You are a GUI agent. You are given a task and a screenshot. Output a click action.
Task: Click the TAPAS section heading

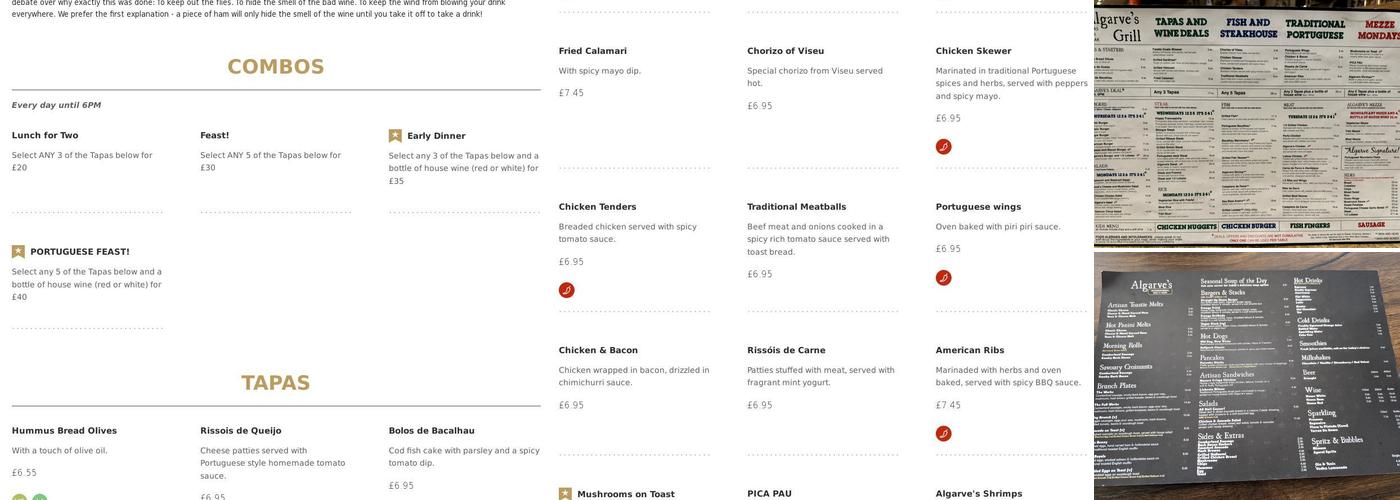coord(276,383)
